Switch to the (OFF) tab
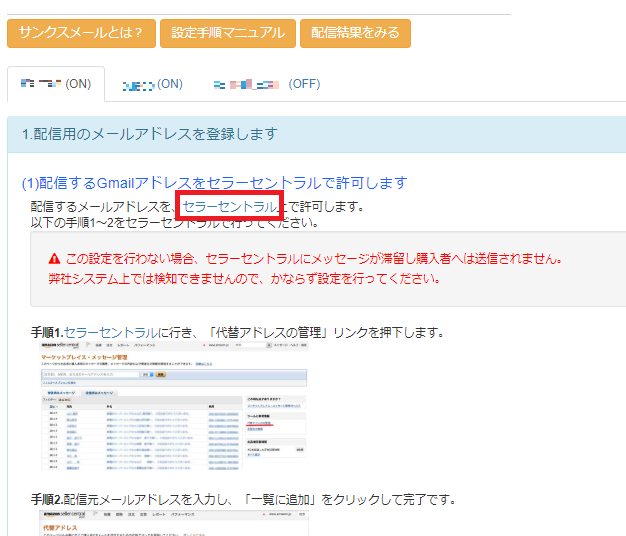The height and width of the screenshot is (536, 626). point(267,84)
